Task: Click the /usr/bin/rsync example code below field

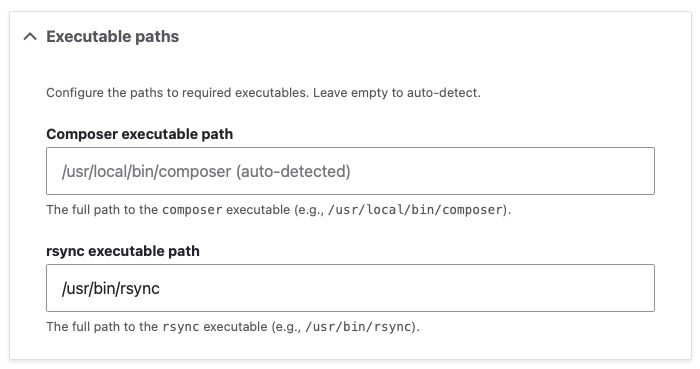Action: coord(358,327)
